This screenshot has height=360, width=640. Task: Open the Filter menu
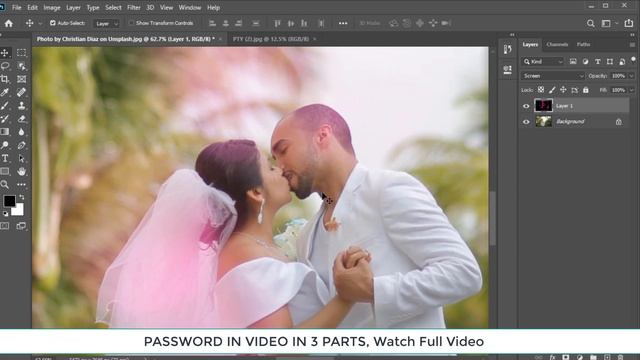pos(133,7)
